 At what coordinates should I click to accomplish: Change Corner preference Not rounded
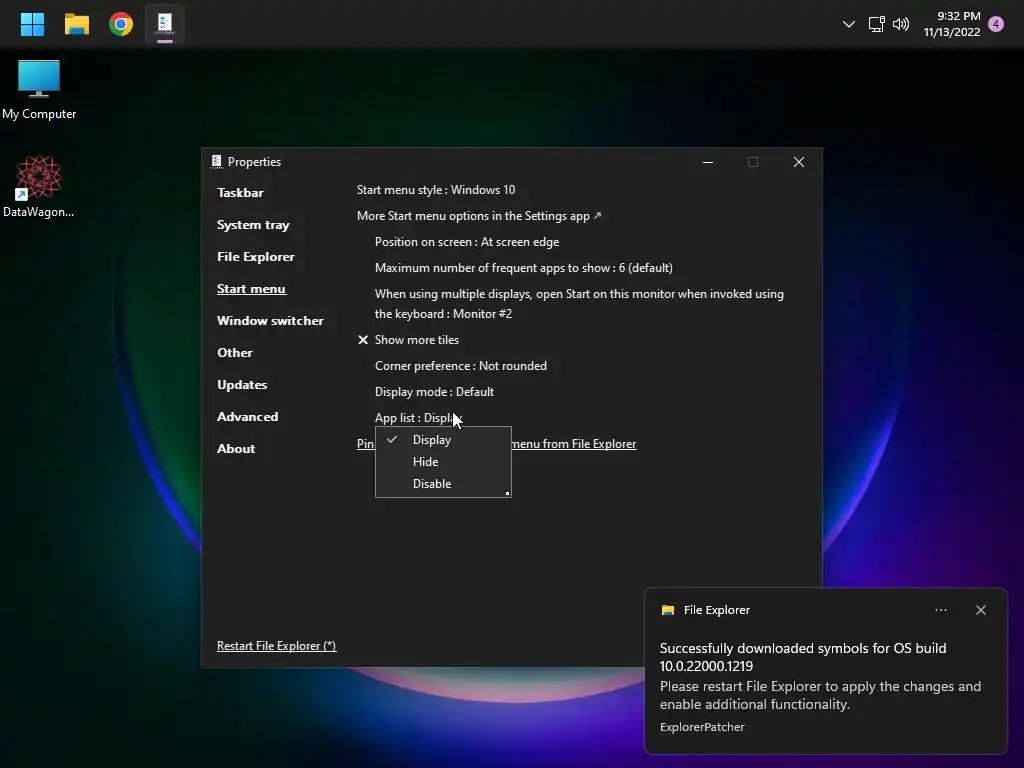(x=461, y=366)
